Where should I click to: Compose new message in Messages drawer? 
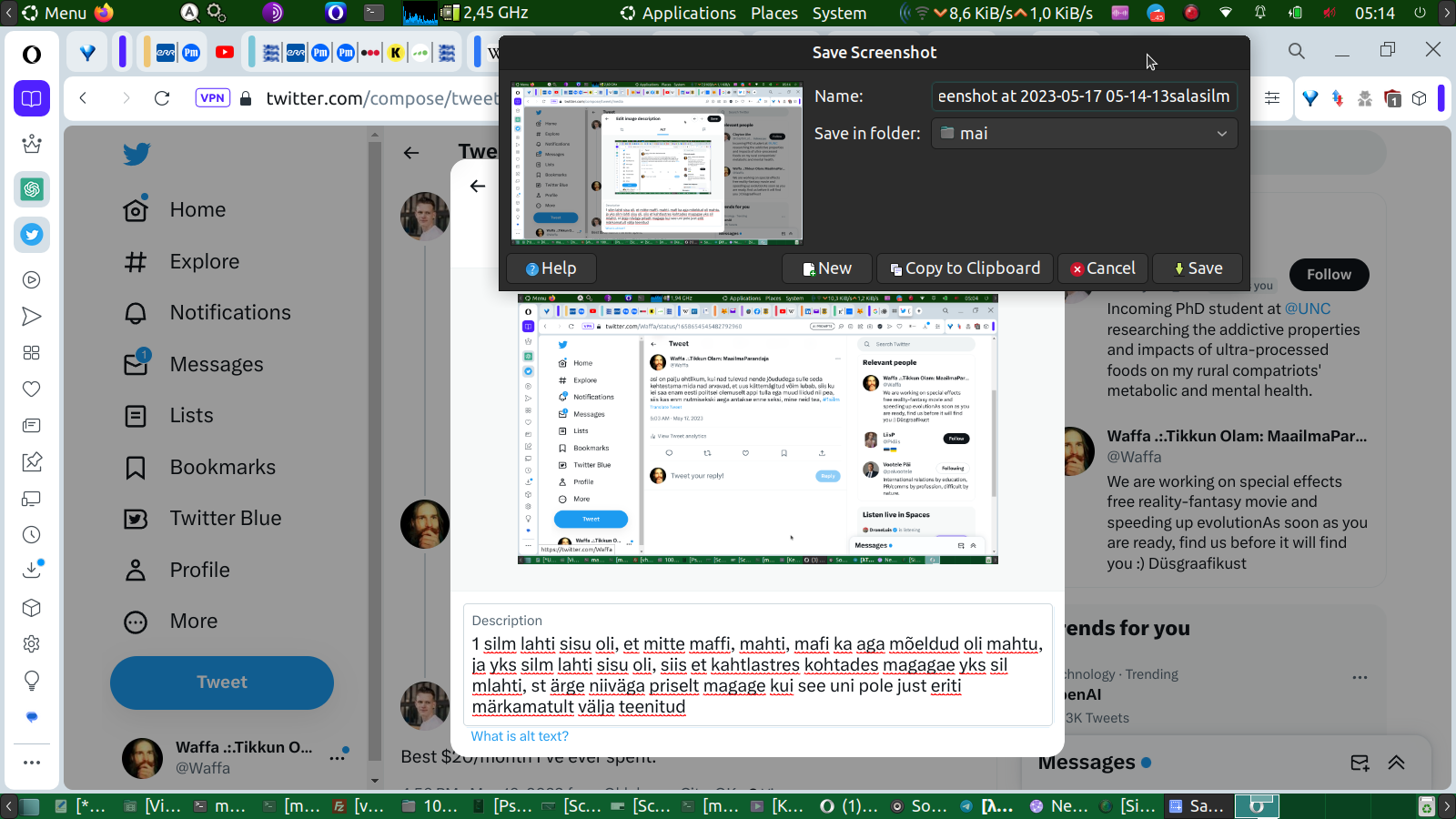1360,763
